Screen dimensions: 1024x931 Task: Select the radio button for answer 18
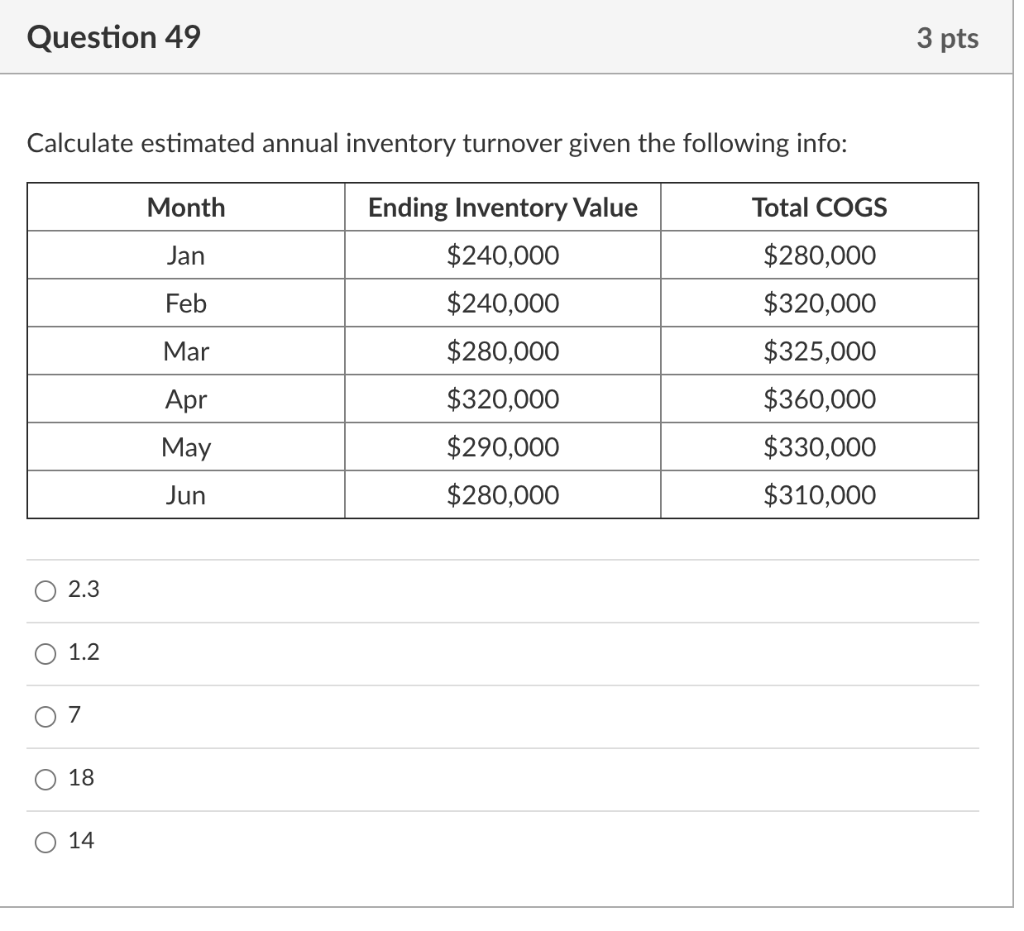click(x=44, y=779)
